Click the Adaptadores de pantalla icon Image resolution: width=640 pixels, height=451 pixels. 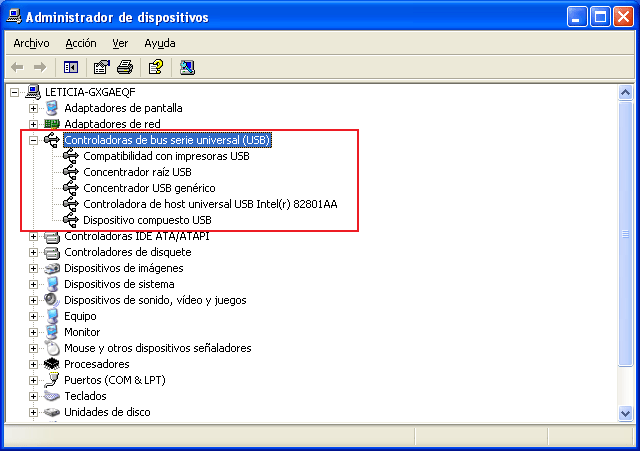pyautogui.click(x=52, y=108)
